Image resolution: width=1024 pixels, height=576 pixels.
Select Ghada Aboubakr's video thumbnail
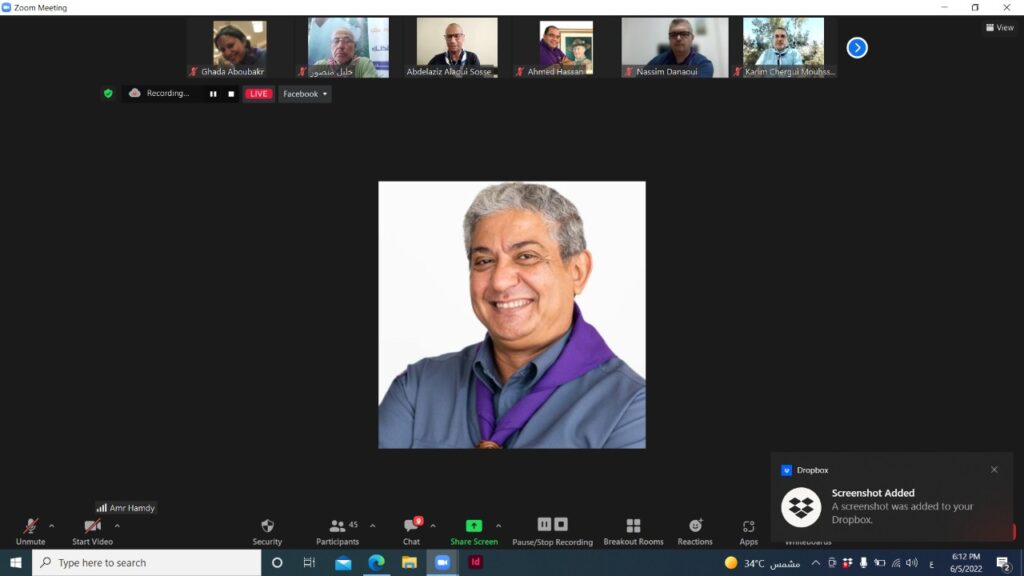[x=239, y=47]
